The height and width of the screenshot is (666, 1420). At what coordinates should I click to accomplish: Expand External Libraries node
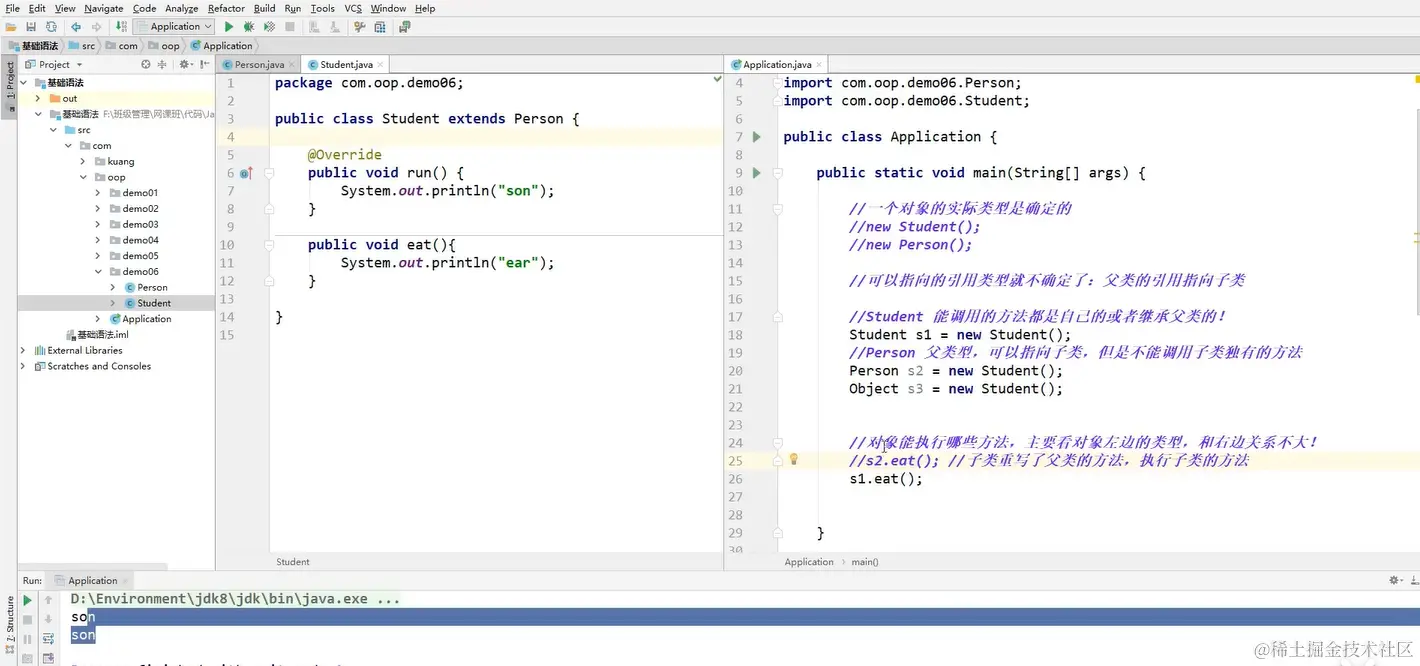coord(23,350)
